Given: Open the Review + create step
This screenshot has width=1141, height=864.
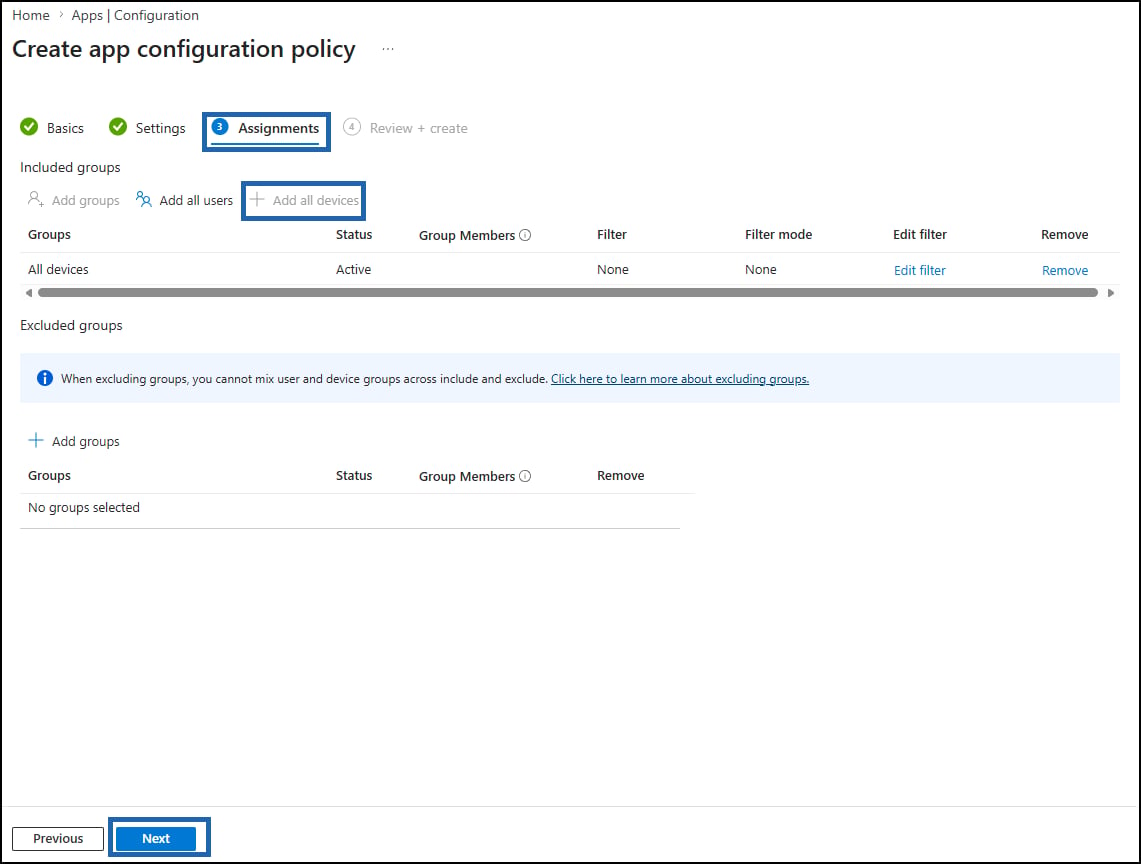Looking at the screenshot, I should (x=405, y=128).
